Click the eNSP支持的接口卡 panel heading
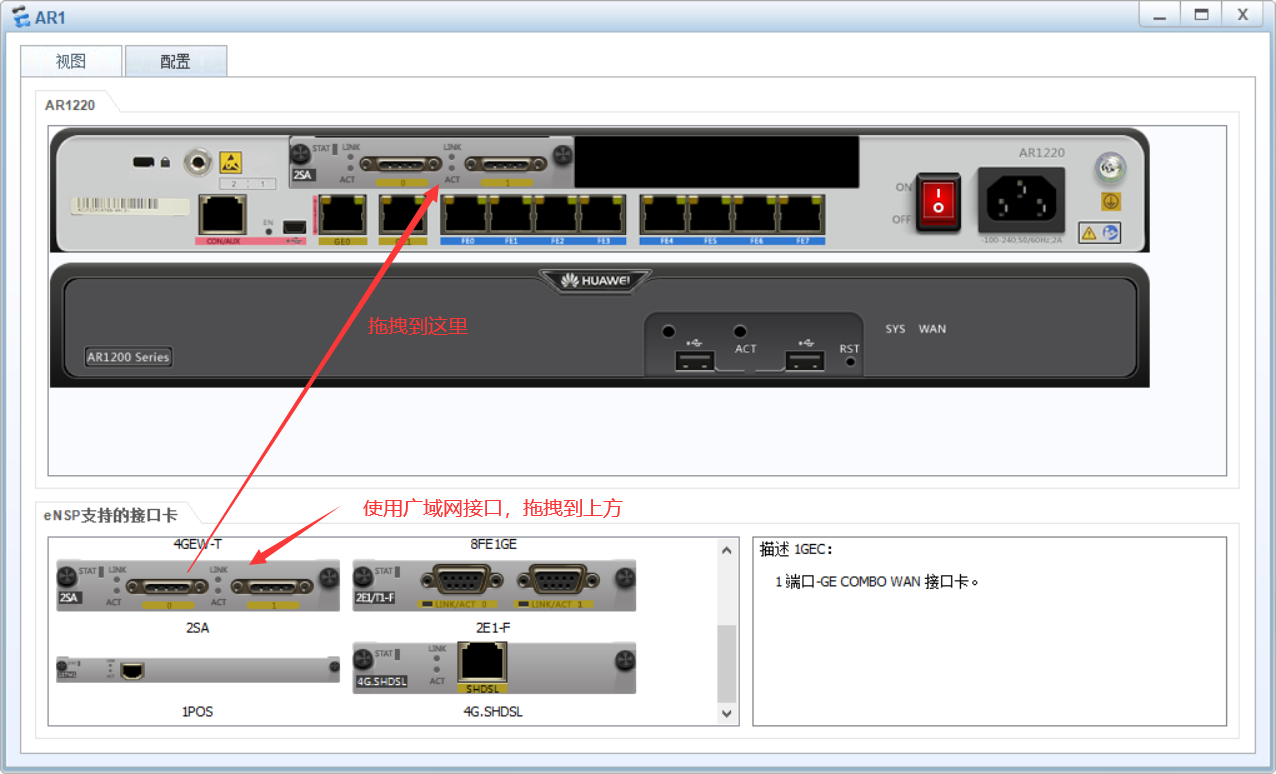 [x=110, y=515]
